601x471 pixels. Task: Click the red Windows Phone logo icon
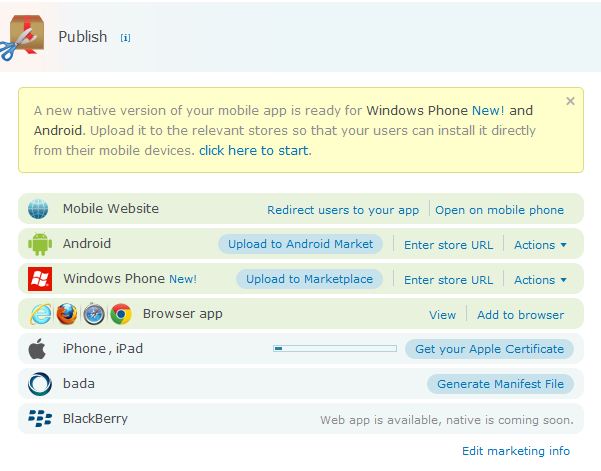(40, 279)
